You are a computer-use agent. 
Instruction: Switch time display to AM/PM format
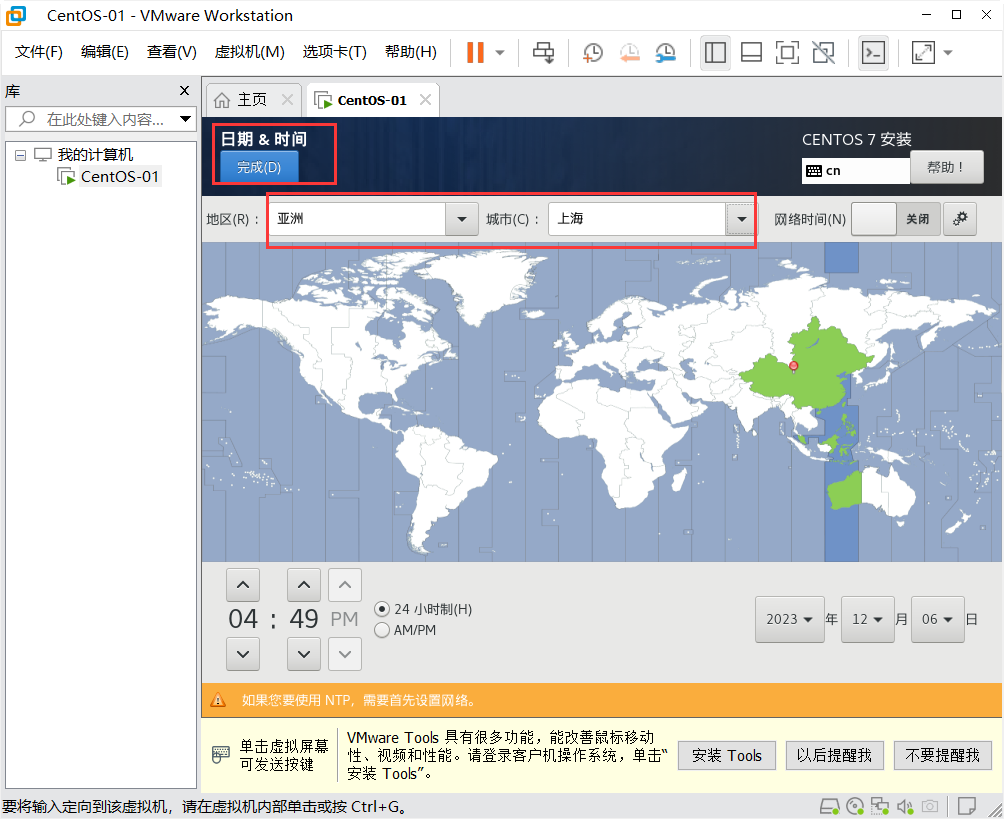coord(381,629)
